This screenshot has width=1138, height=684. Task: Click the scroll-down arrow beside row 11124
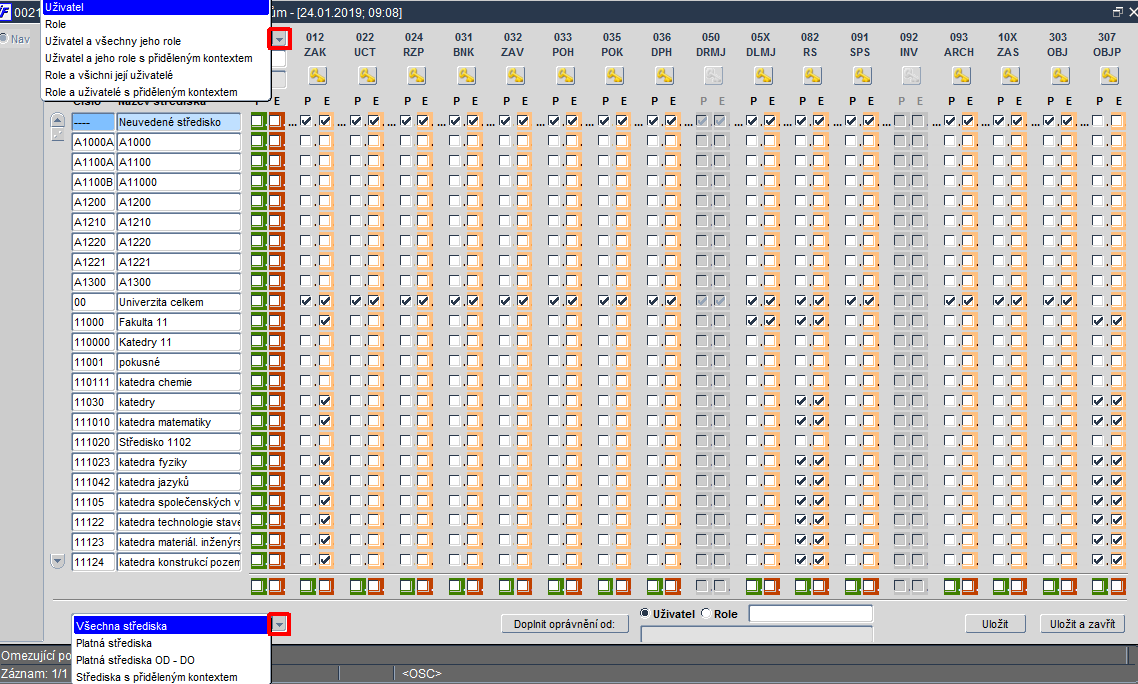pos(58,561)
